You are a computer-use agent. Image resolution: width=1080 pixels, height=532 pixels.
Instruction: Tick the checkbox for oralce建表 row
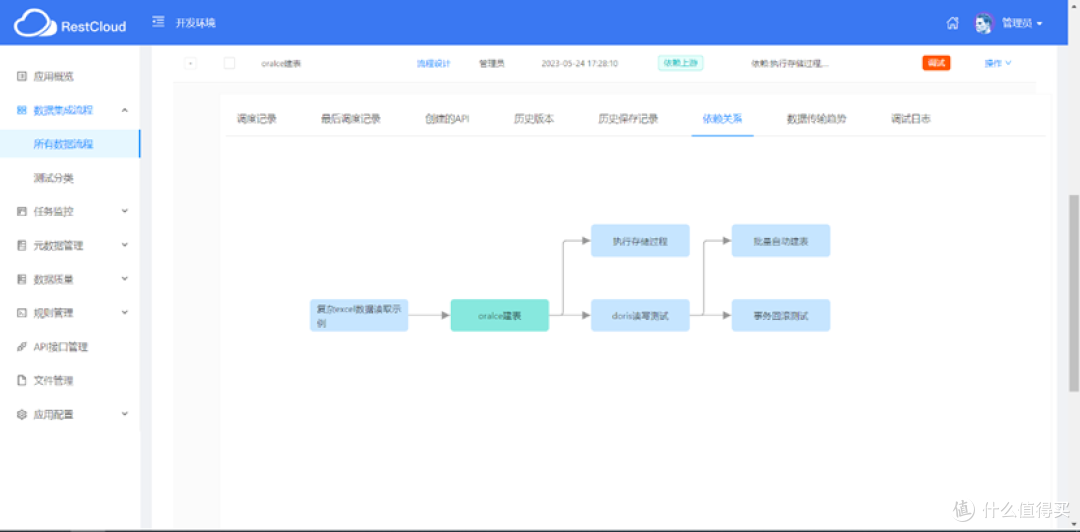(x=229, y=63)
